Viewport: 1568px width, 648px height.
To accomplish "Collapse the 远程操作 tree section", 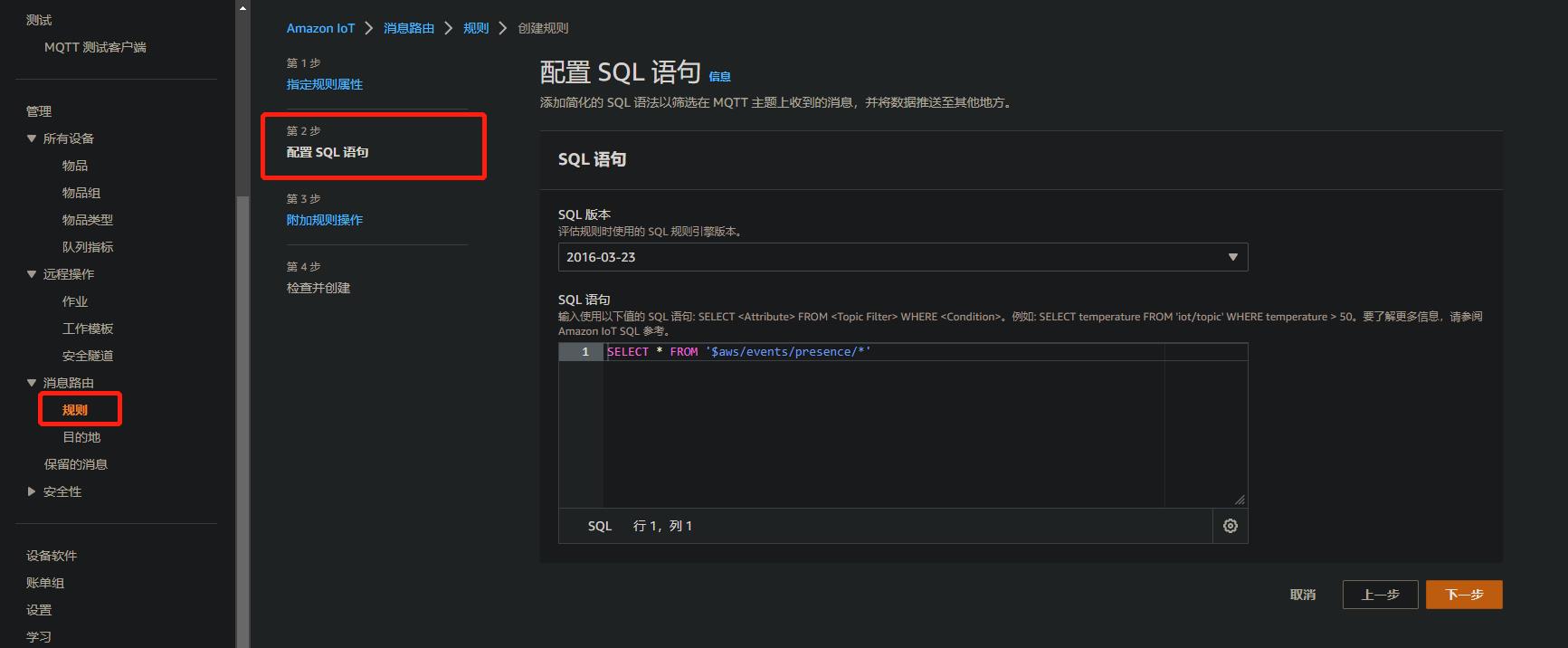I will coord(32,274).
